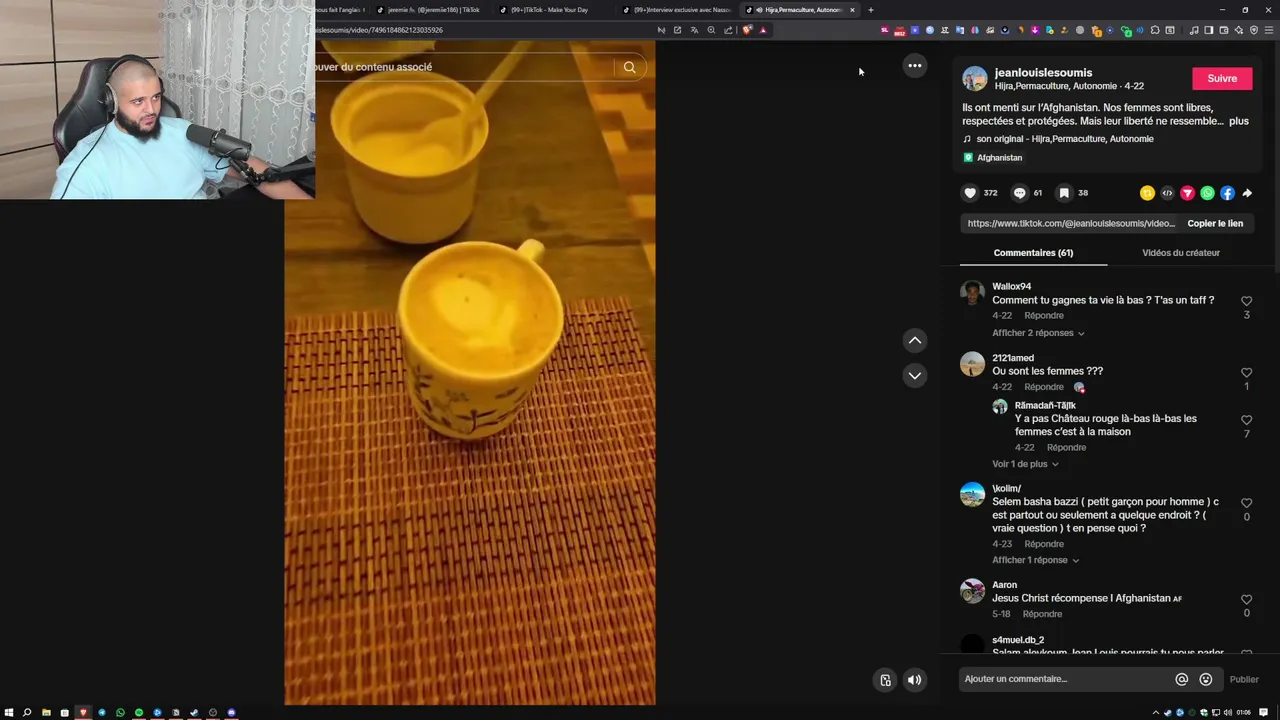Screen dimensions: 1280x720
Task: Click the 'Suivre' follow button
Action: point(1222,78)
